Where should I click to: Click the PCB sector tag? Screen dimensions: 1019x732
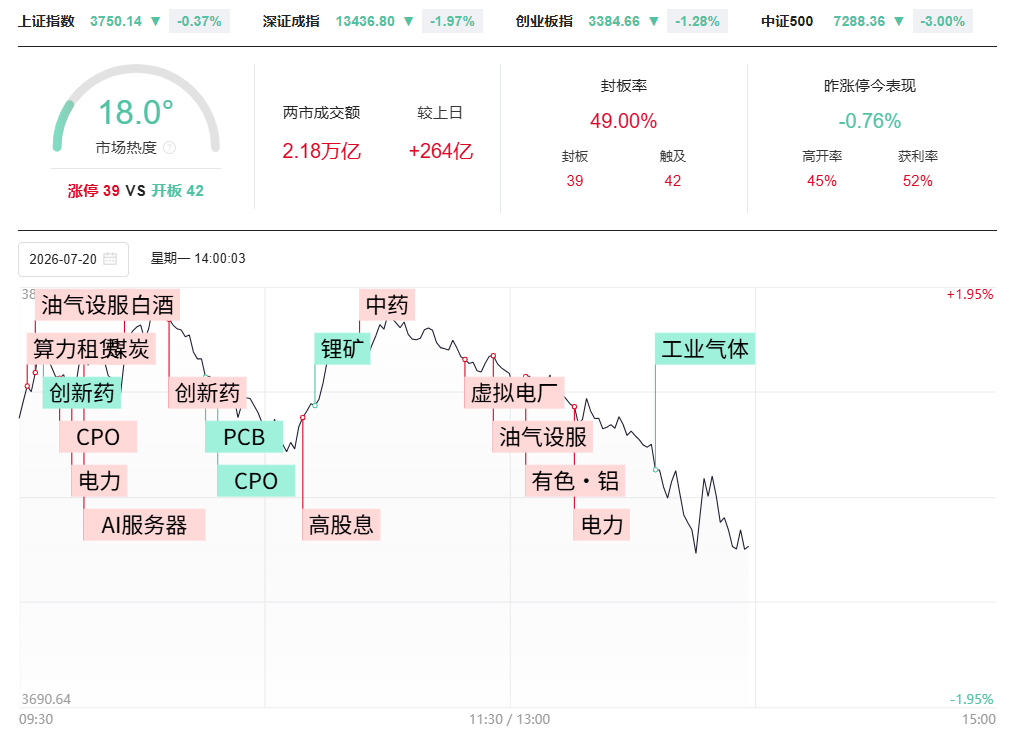tap(244, 437)
